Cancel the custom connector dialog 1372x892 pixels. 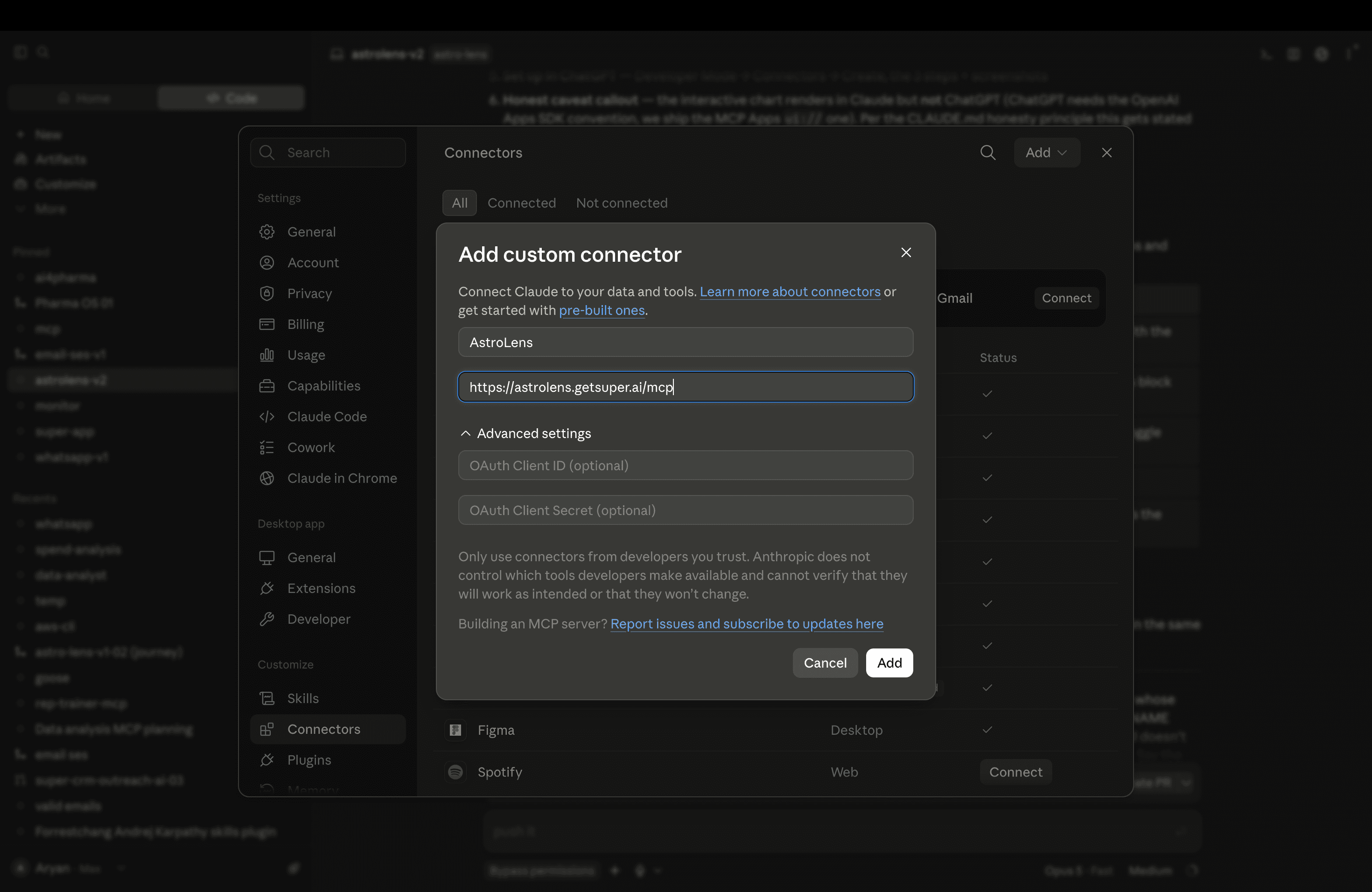825,662
